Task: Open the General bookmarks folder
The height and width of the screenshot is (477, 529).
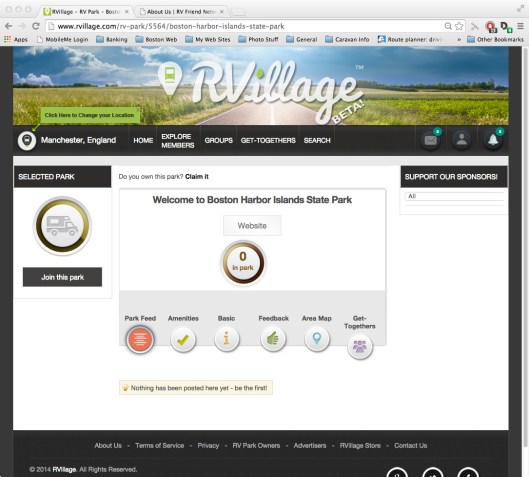Action: (x=302, y=39)
